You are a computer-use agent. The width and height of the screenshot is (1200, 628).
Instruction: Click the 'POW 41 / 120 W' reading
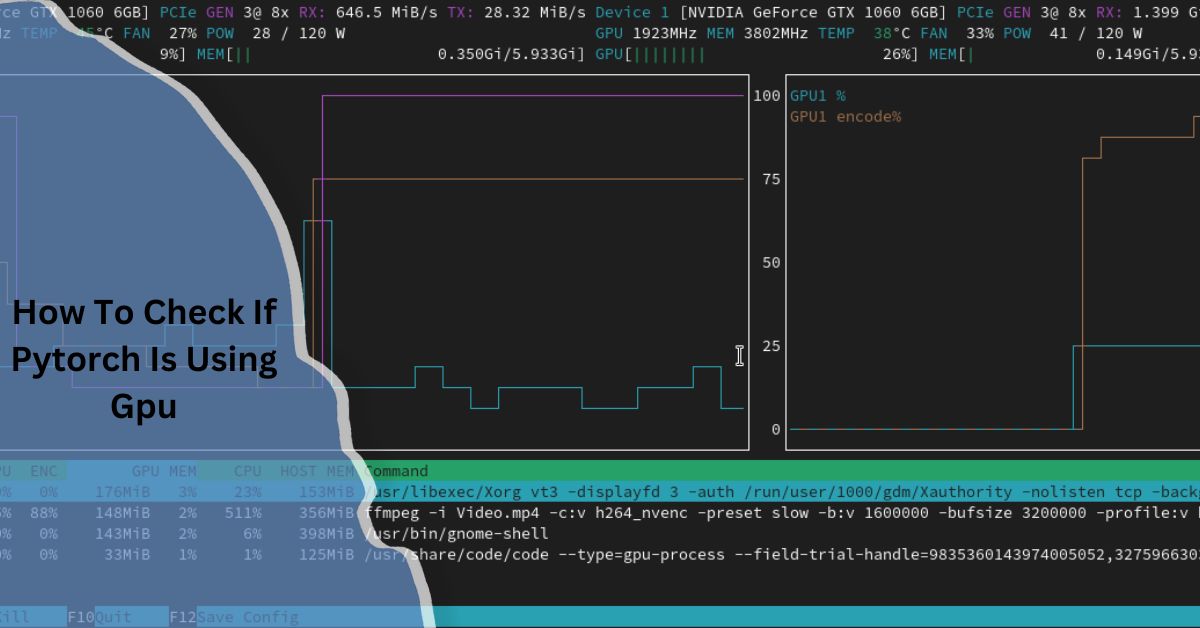[1072, 33]
